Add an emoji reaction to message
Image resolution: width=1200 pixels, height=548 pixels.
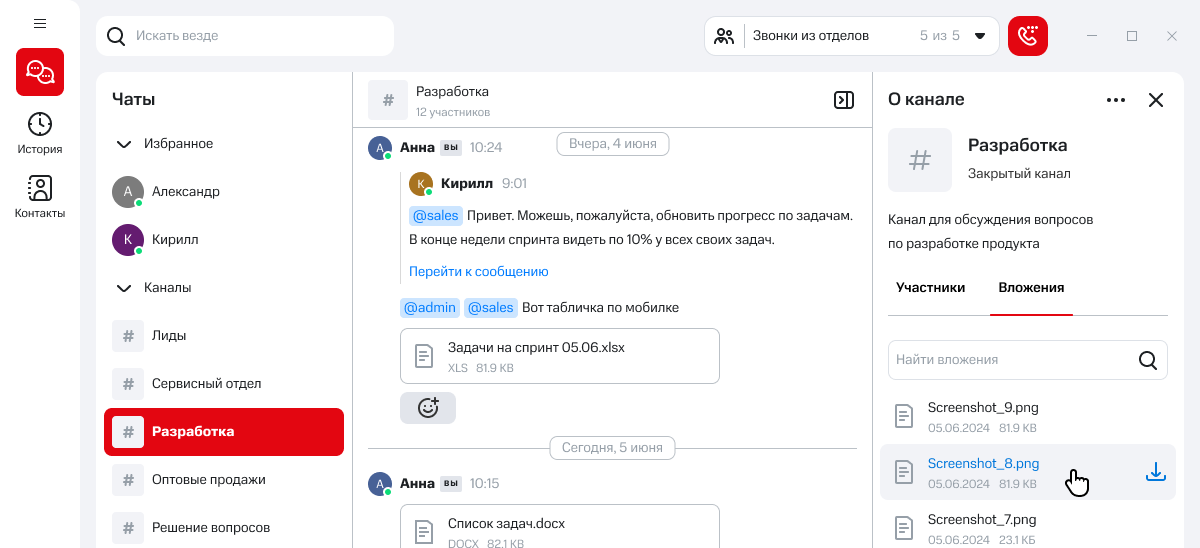pos(428,408)
